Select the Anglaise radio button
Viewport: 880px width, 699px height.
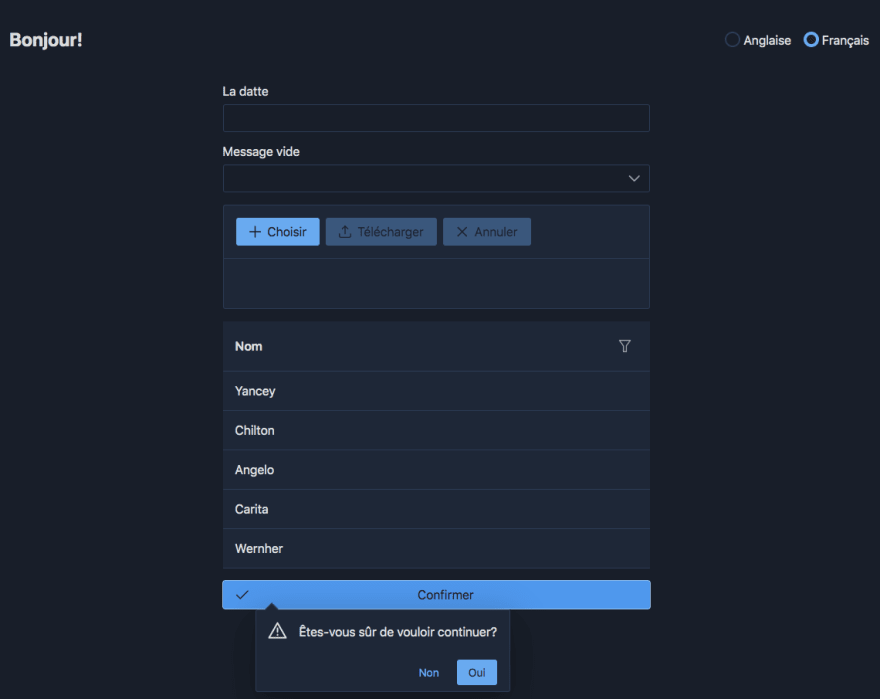point(732,40)
